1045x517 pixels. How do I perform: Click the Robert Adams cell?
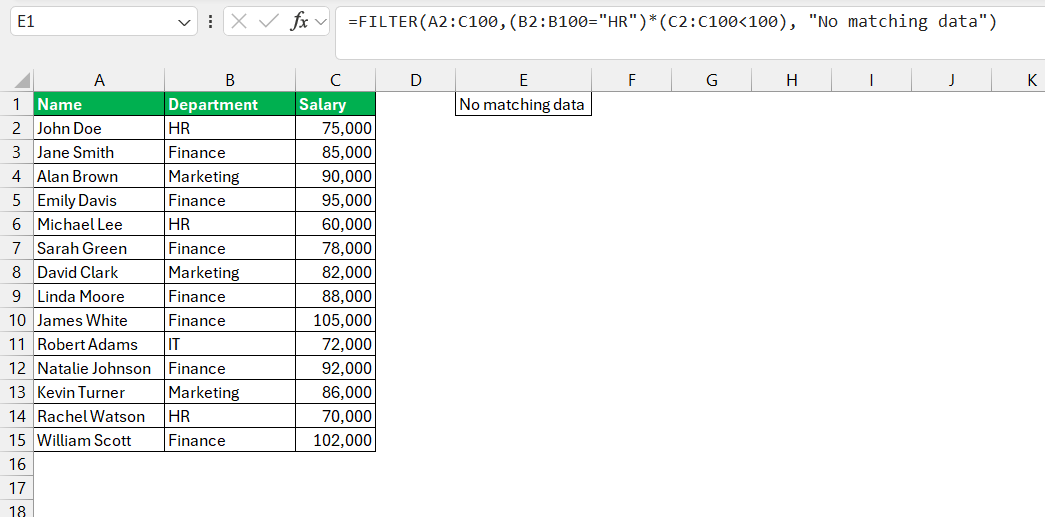click(99, 344)
